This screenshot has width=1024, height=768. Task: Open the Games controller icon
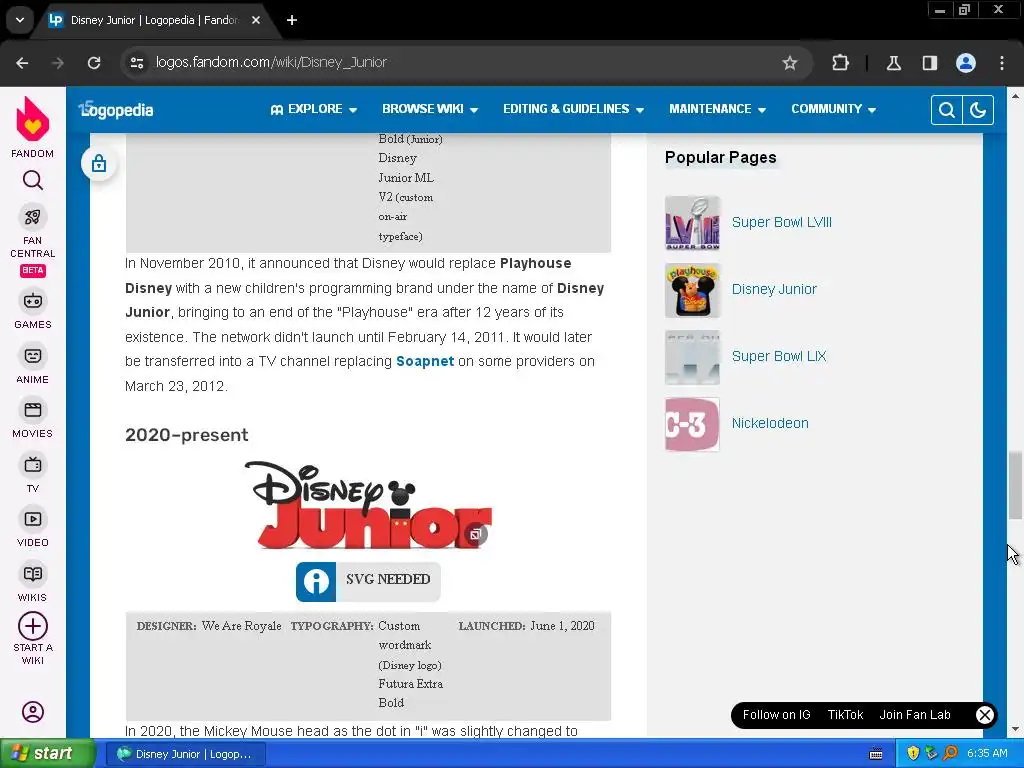tap(33, 301)
